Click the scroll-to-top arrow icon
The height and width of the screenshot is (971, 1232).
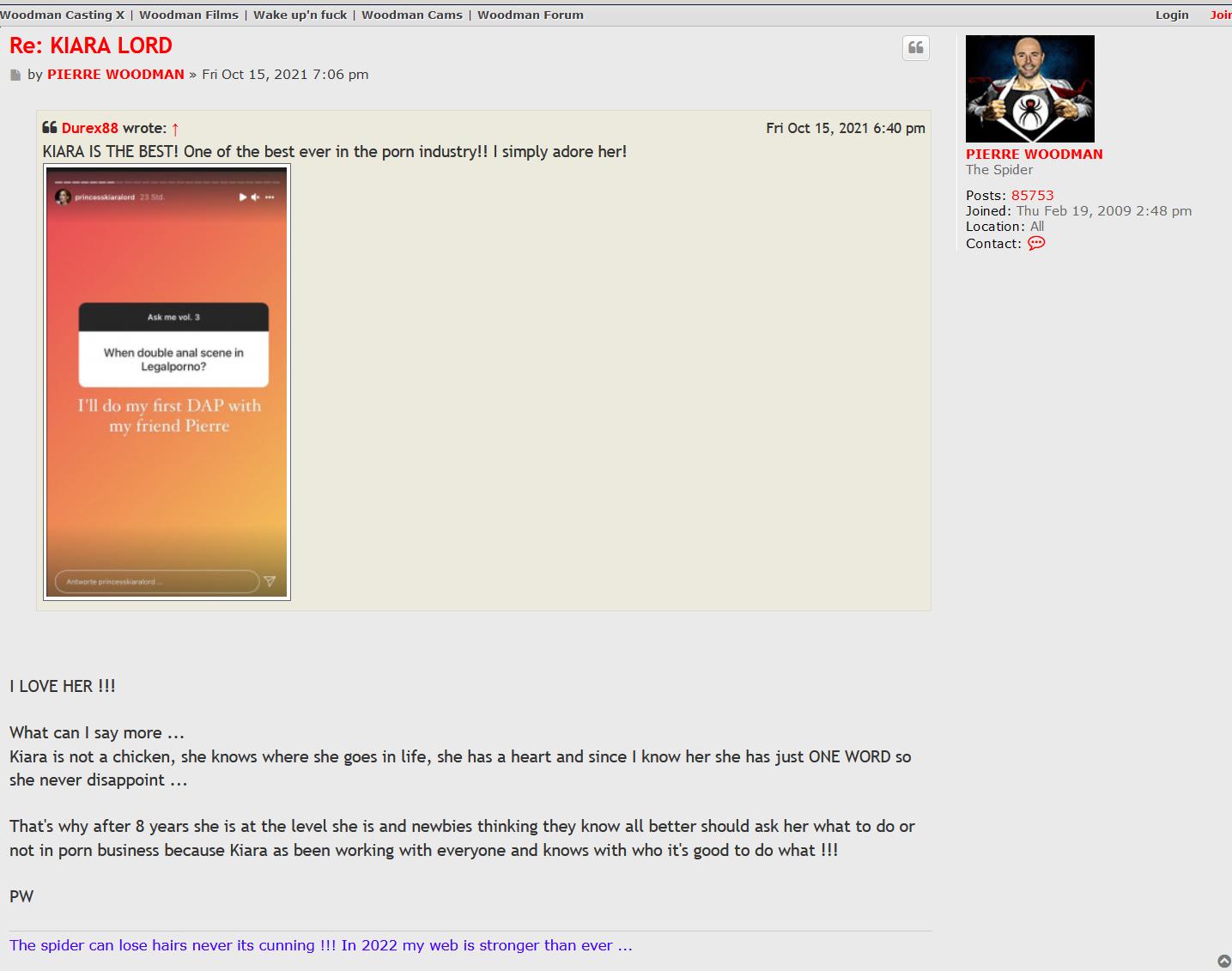1224,961
